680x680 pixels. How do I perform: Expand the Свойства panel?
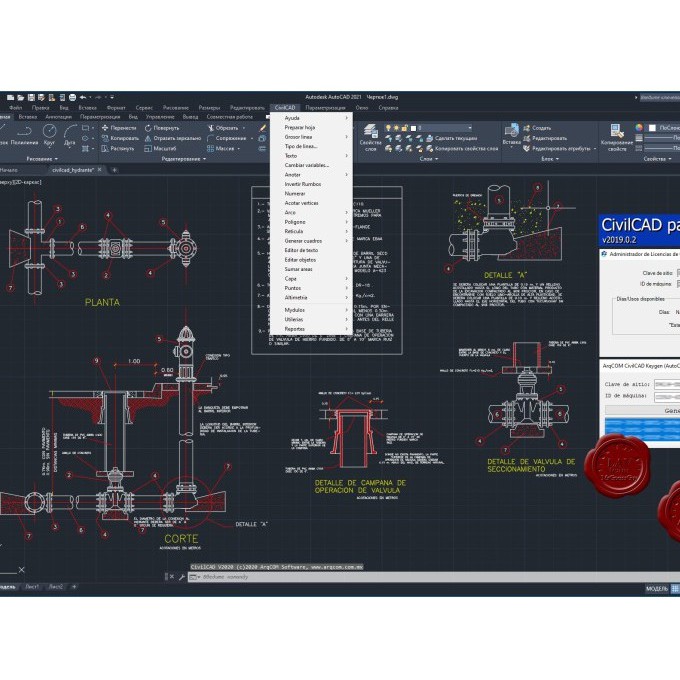[x=657, y=159]
